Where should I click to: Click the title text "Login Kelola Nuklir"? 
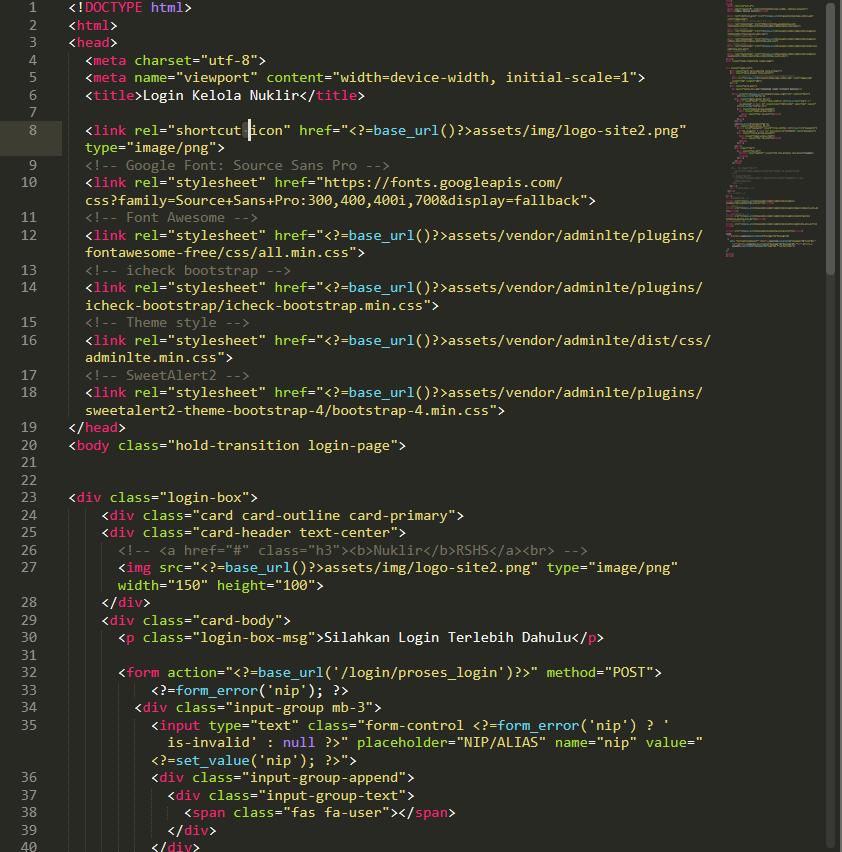(221, 96)
